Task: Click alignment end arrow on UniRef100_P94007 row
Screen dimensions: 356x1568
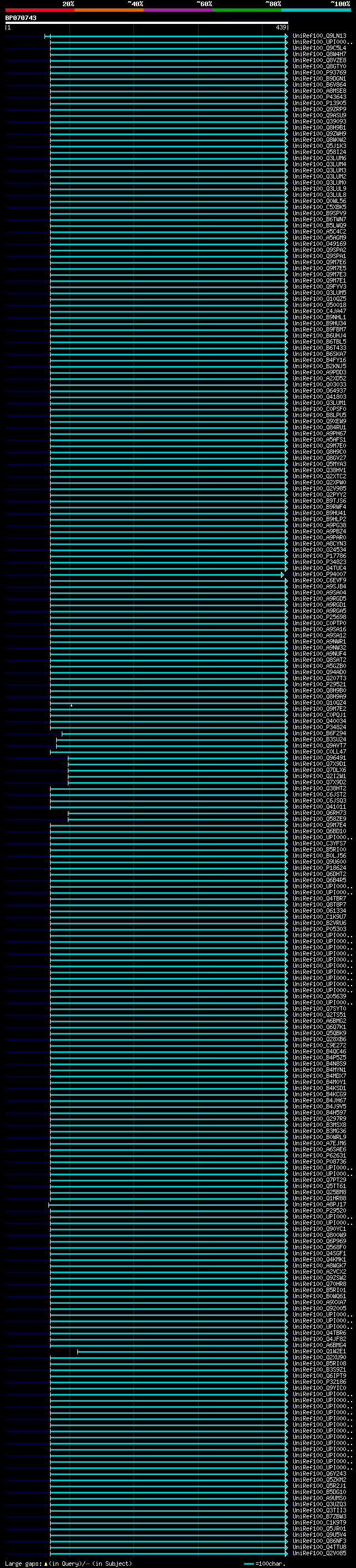Action: pos(283,575)
